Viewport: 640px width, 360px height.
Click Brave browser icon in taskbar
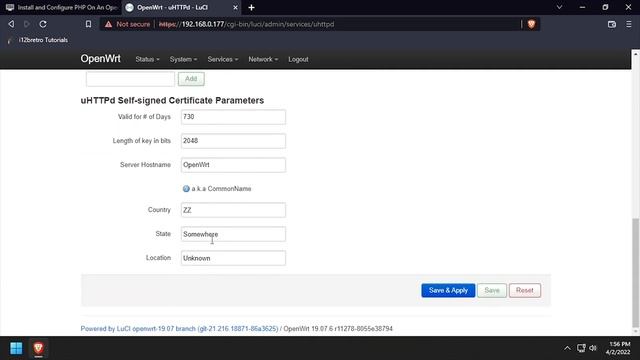point(38,348)
